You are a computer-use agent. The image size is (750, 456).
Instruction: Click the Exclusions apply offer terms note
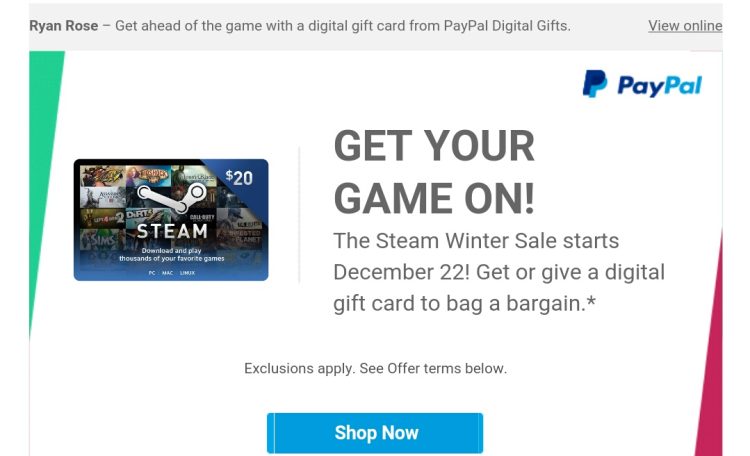coord(375,368)
